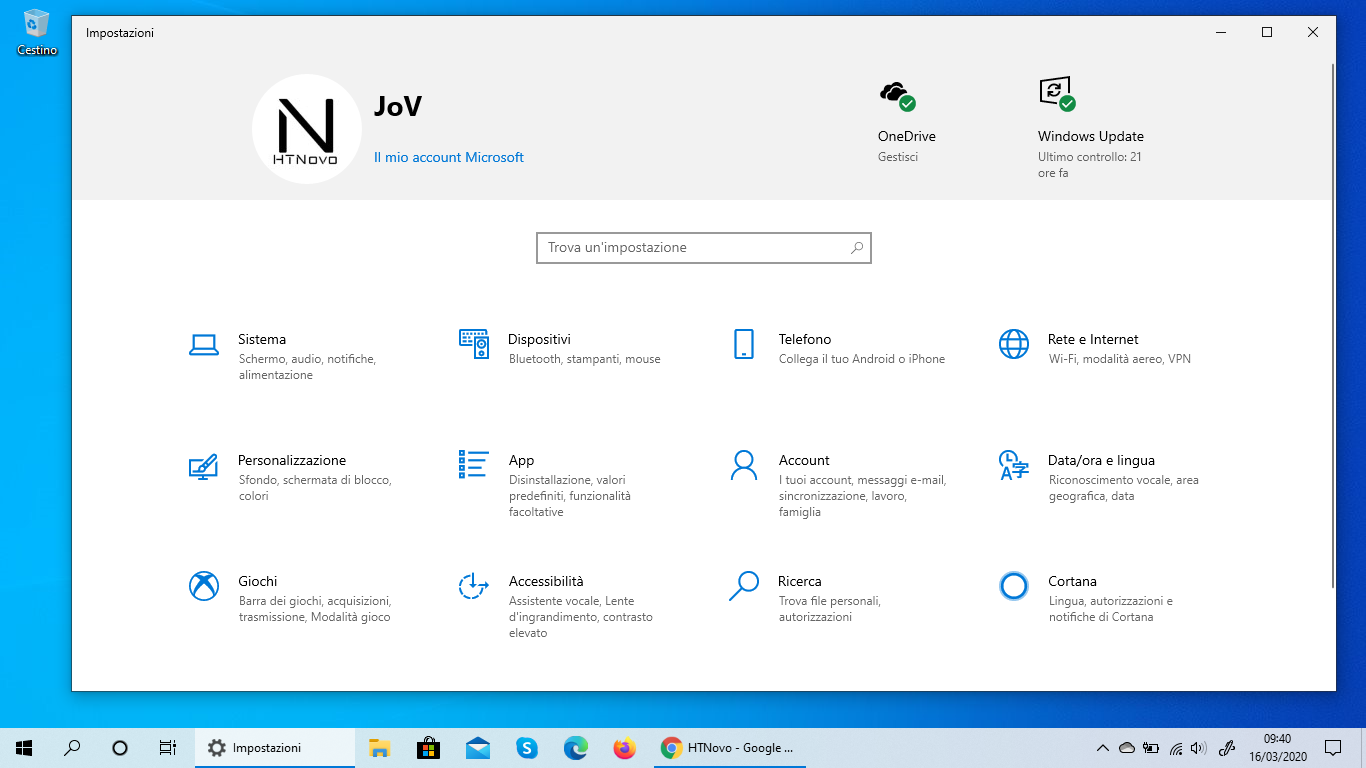Maximize the Impostazioni window
This screenshot has width=1366, height=768.
click(x=1267, y=32)
